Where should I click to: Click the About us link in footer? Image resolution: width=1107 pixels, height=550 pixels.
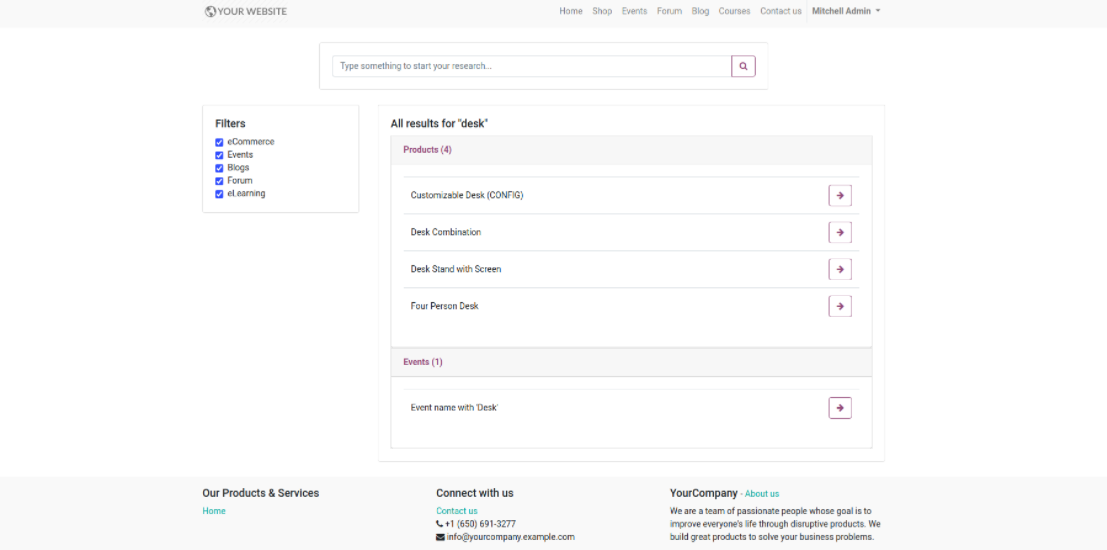pos(762,494)
